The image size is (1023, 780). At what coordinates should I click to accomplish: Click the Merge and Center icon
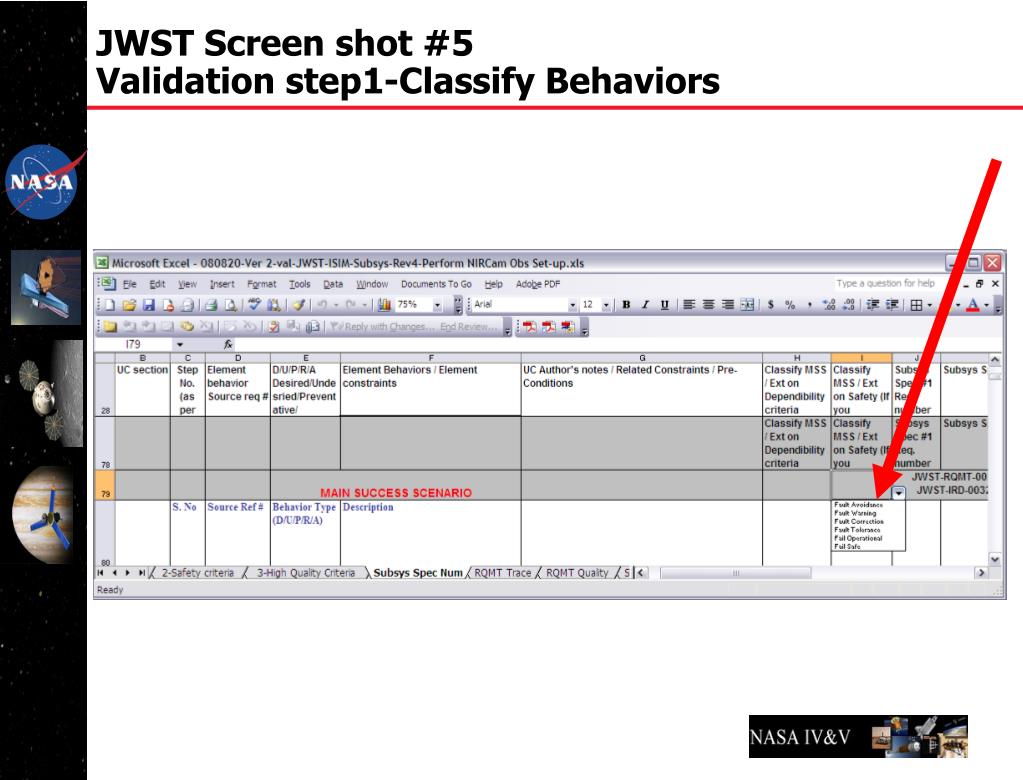click(748, 305)
